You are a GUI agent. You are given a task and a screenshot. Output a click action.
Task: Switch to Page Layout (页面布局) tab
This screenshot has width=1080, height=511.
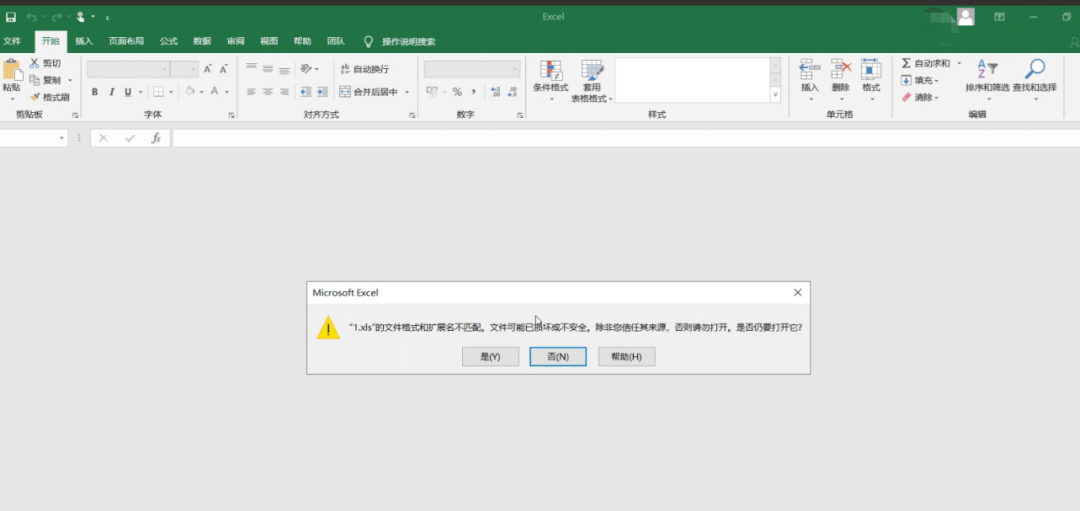click(x=126, y=41)
